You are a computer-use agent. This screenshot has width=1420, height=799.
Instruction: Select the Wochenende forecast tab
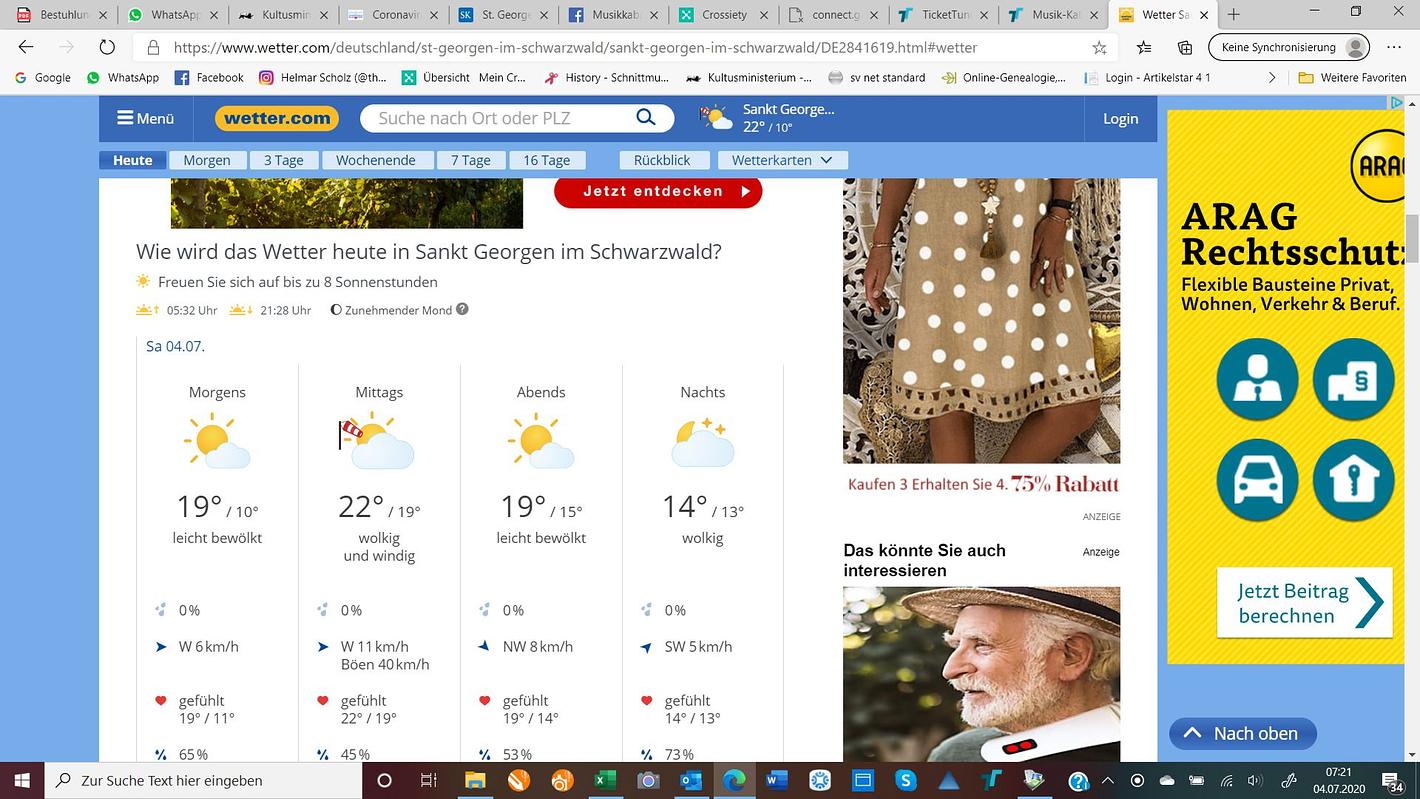click(375, 160)
